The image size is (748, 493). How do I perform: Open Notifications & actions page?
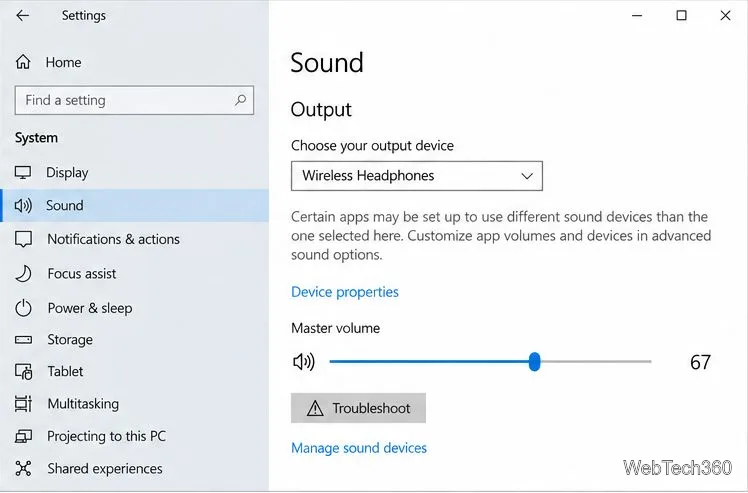coord(114,239)
